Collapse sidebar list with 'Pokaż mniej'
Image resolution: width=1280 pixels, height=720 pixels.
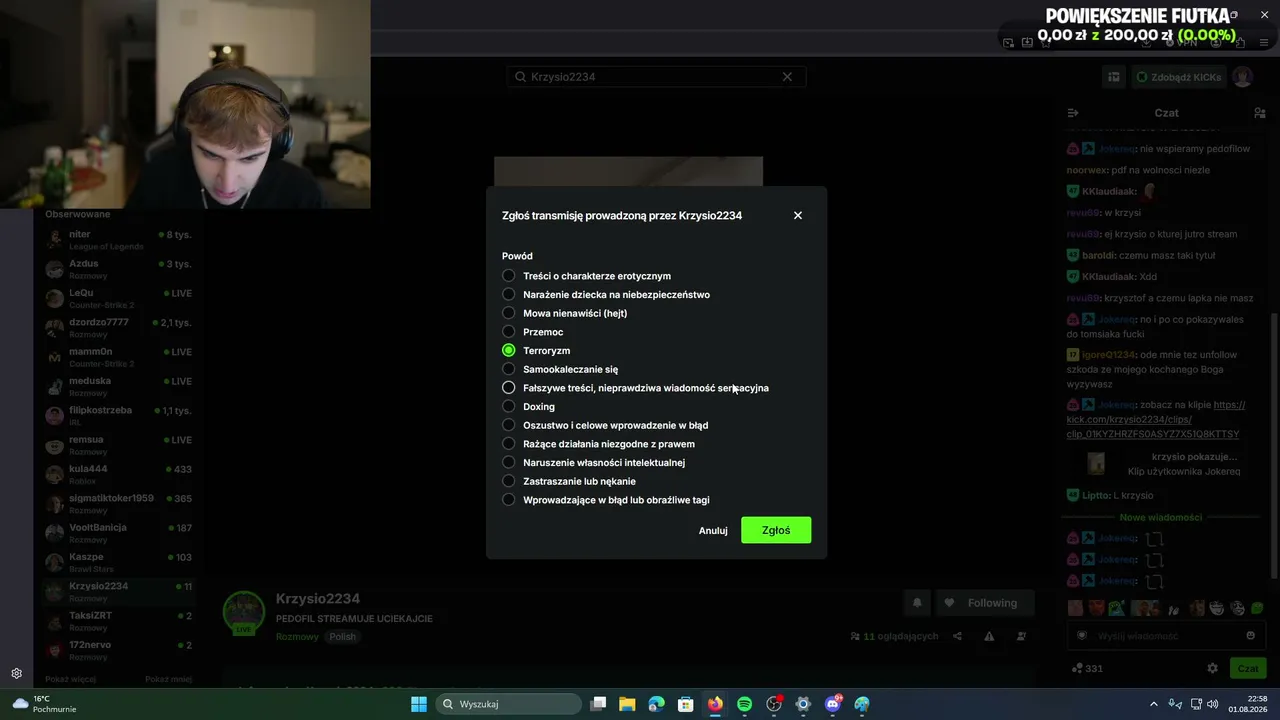point(168,680)
